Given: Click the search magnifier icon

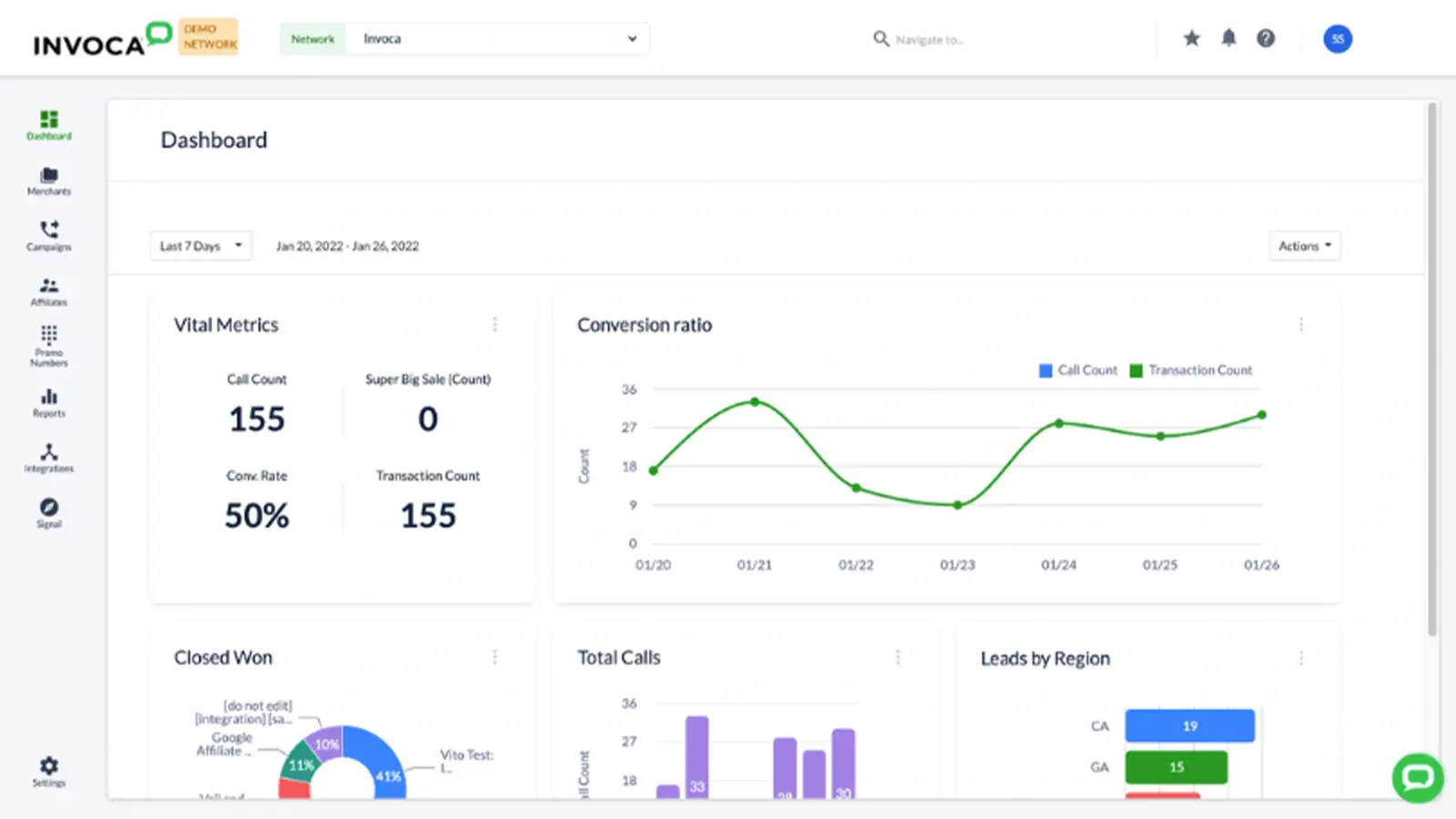Looking at the screenshot, I should point(881,39).
